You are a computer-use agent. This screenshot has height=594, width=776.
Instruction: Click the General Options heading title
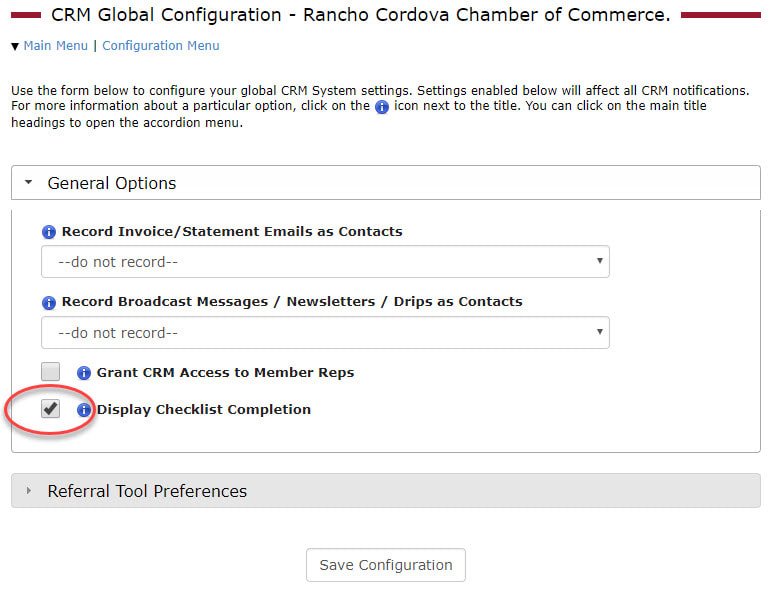coord(112,183)
